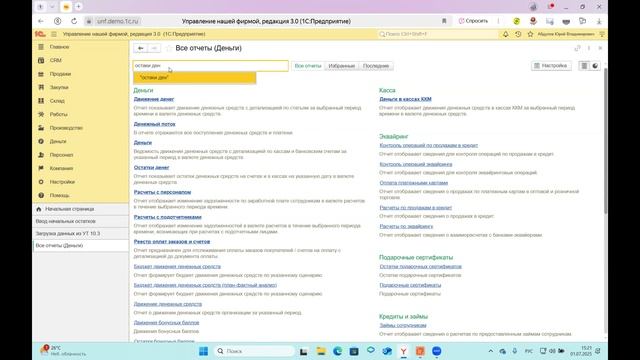Open Денежный поток report
This screenshot has width=640, height=360.
pyautogui.click(x=155, y=124)
